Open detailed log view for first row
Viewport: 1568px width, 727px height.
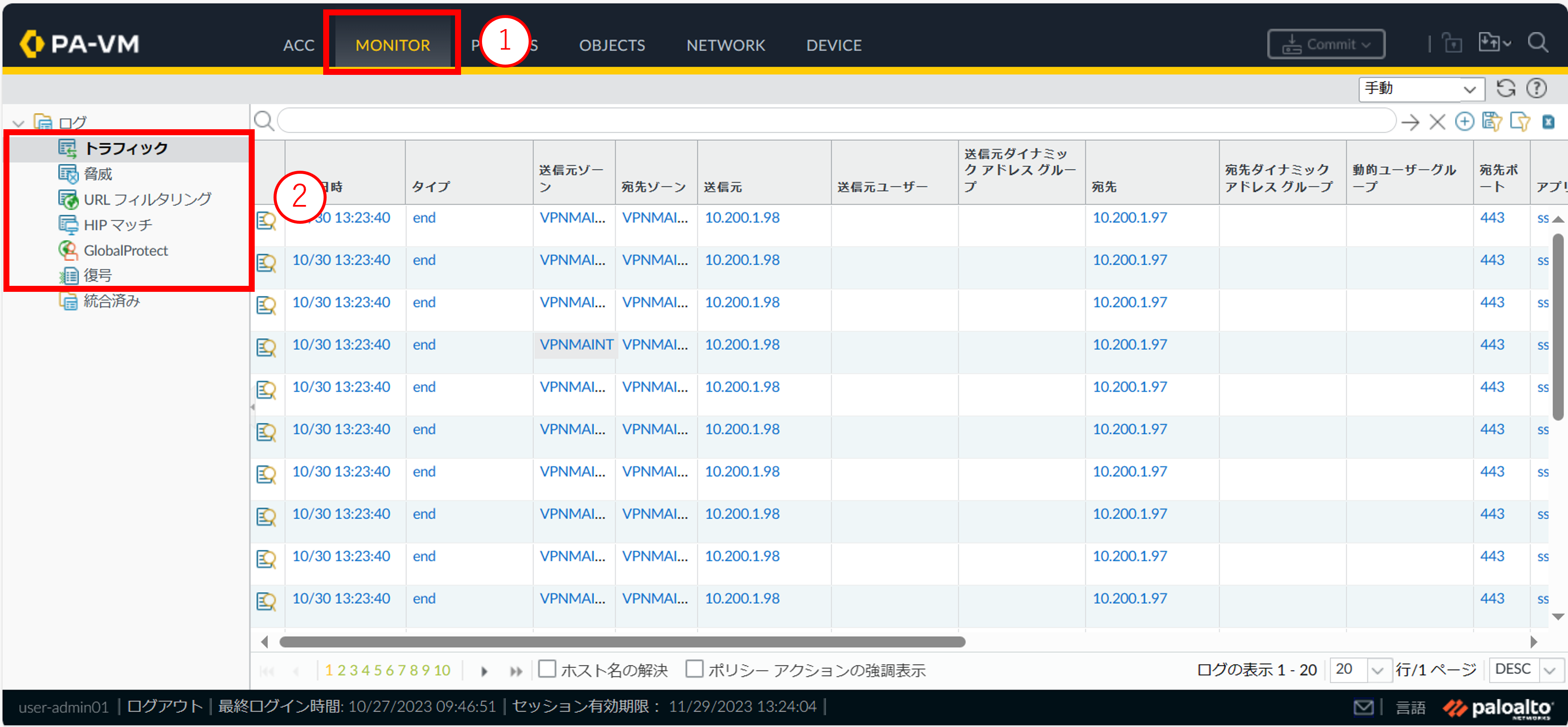266,220
